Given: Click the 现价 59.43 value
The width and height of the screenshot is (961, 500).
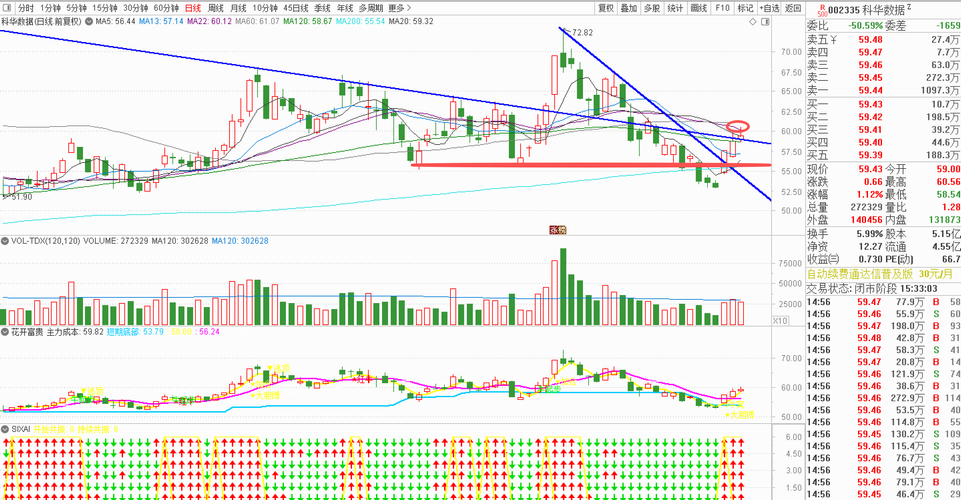Looking at the screenshot, I should [870, 169].
